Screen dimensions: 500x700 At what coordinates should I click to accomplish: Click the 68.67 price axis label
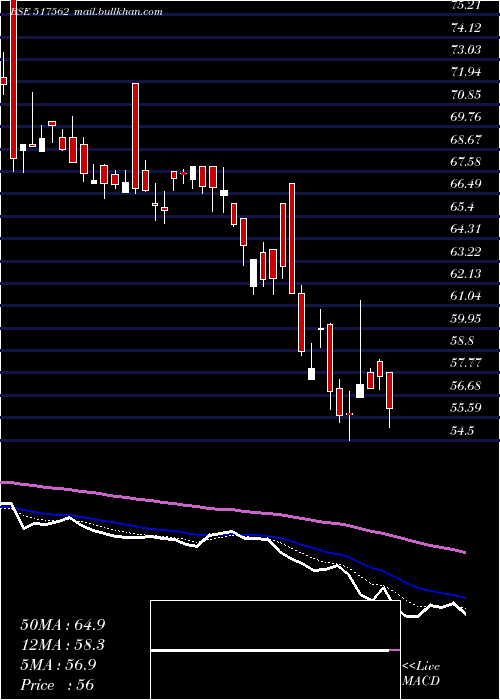(467, 140)
